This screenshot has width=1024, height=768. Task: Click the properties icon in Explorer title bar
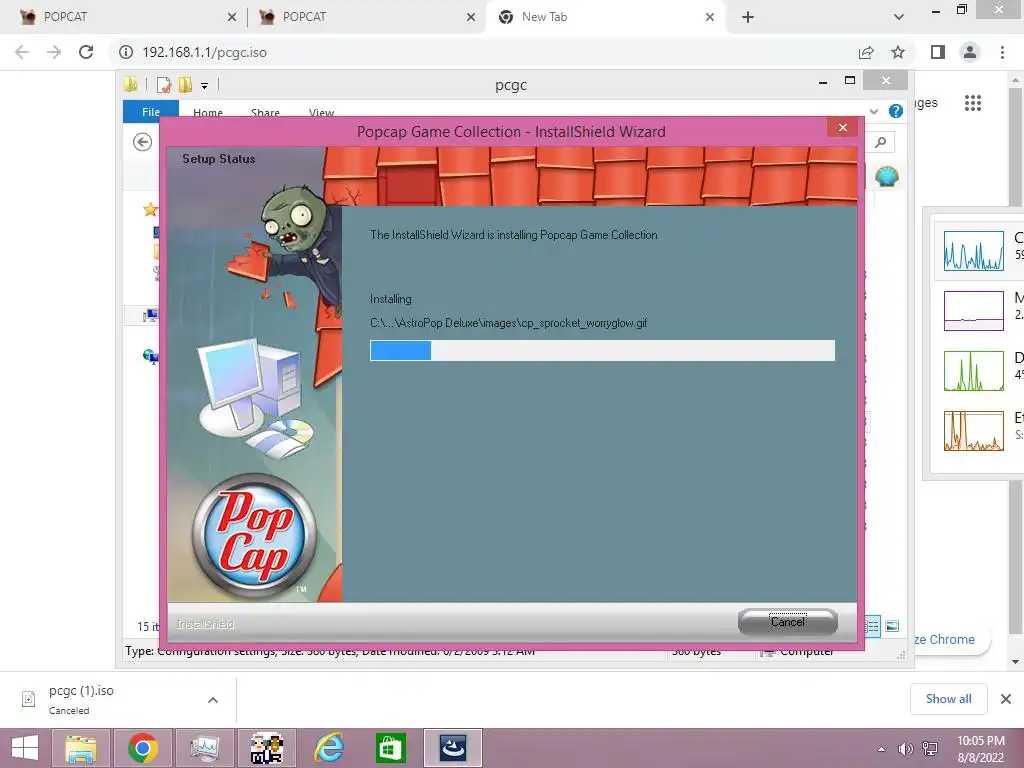tap(164, 85)
